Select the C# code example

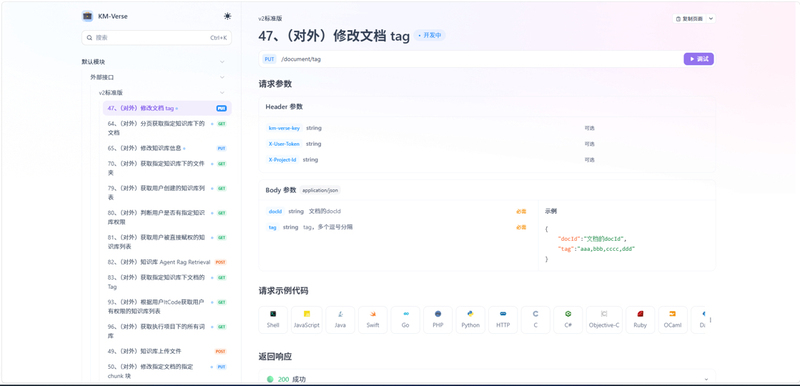tap(568, 320)
